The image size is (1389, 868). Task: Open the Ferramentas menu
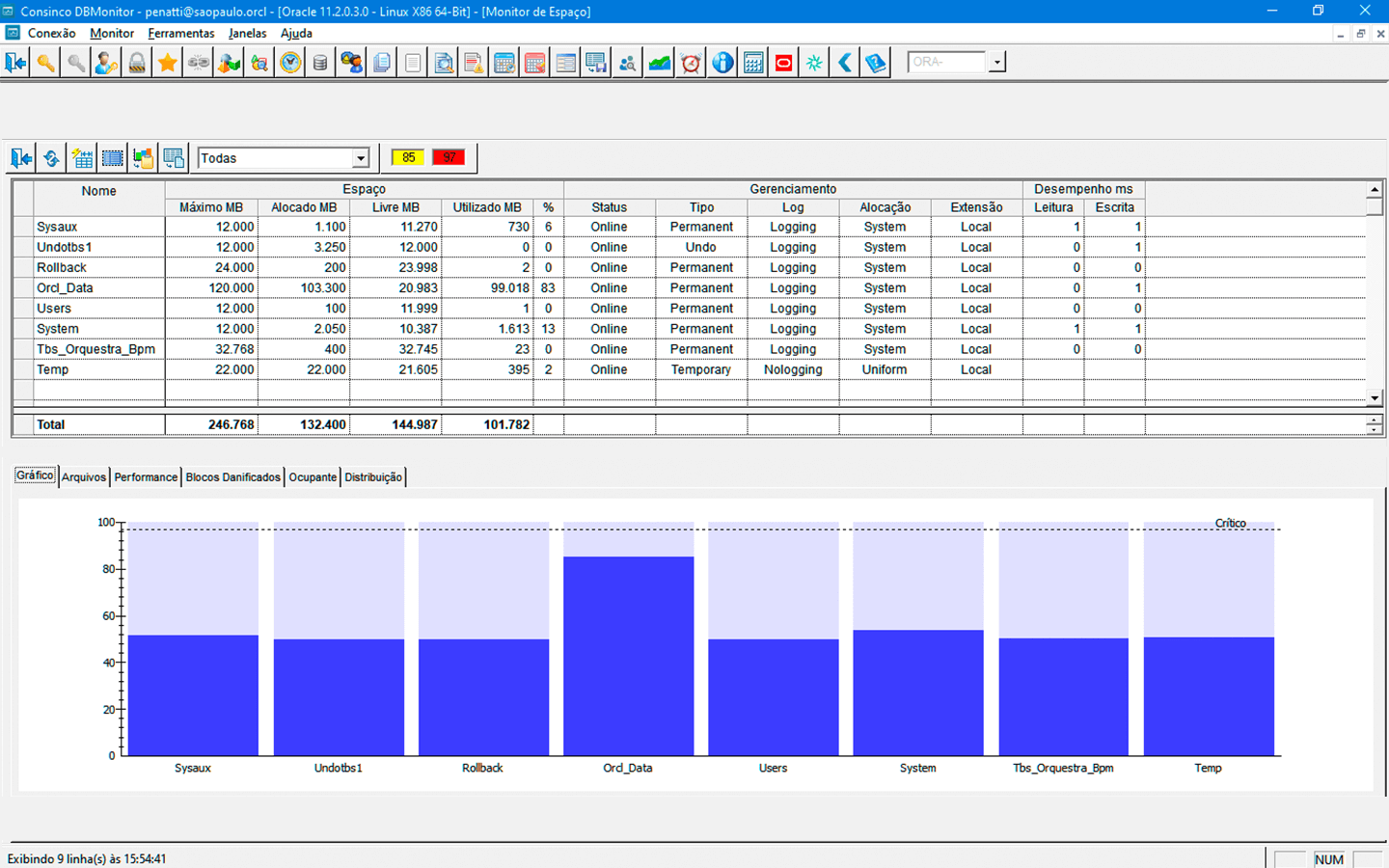[180, 33]
